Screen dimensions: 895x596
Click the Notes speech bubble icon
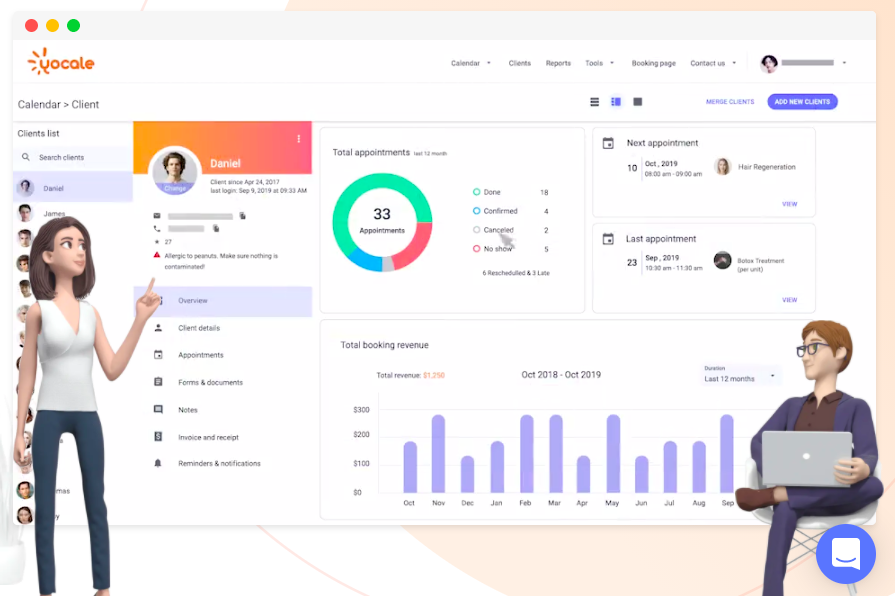(158, 409)
